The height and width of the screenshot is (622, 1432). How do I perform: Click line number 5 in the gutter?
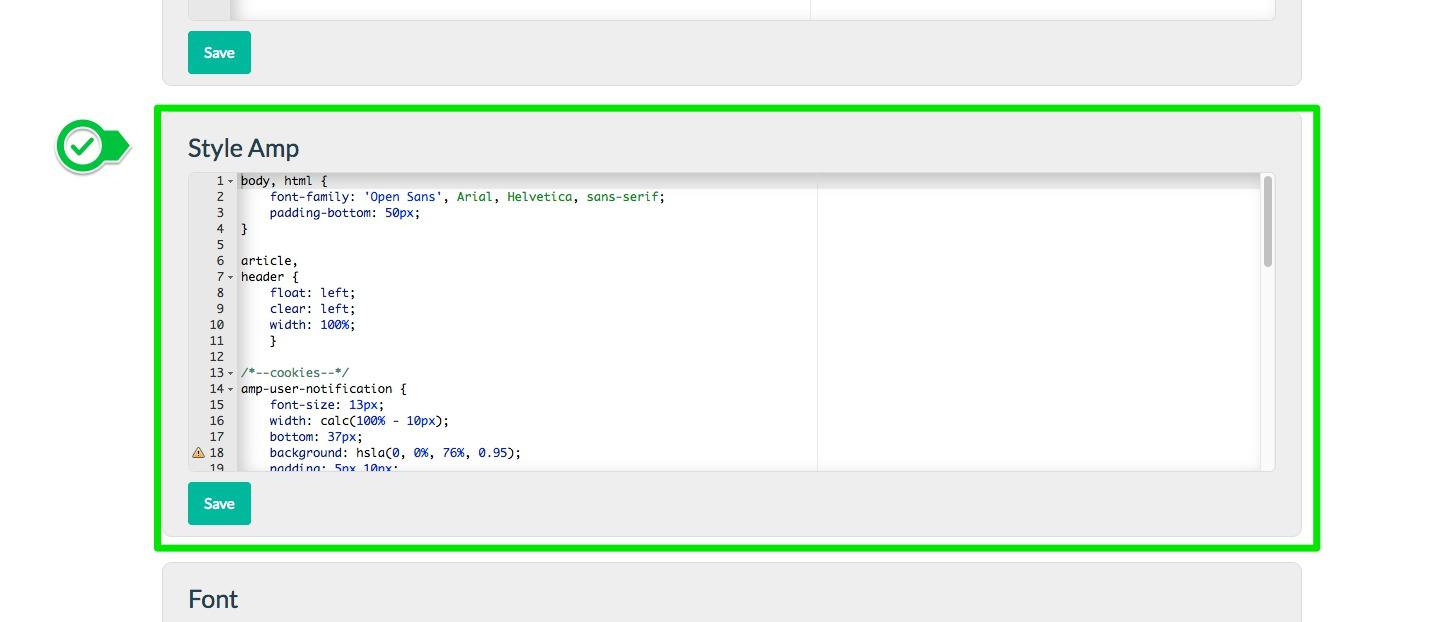(219, 245)
